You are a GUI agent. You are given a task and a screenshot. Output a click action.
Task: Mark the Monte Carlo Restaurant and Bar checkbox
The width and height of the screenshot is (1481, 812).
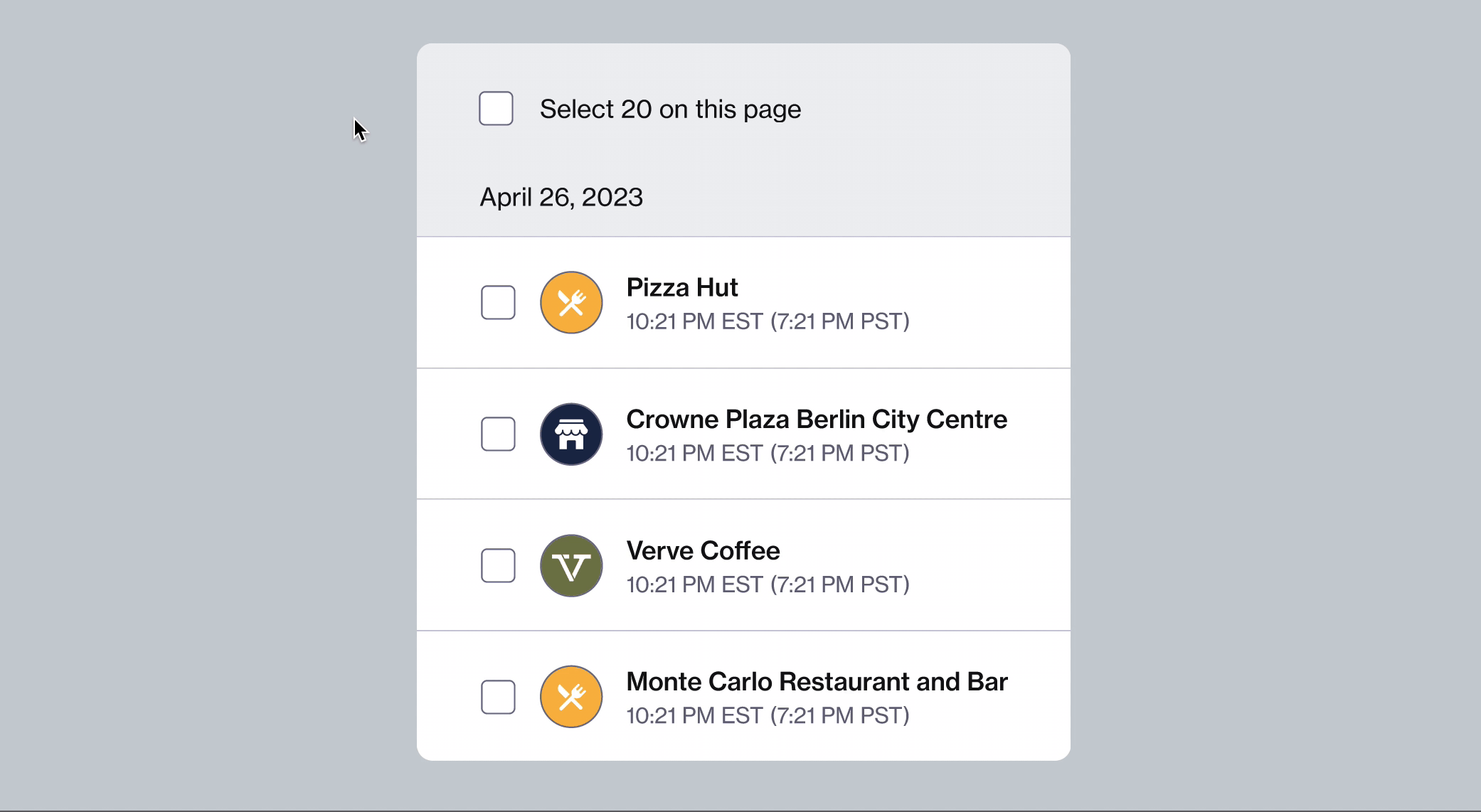click(x=498, y=697)
